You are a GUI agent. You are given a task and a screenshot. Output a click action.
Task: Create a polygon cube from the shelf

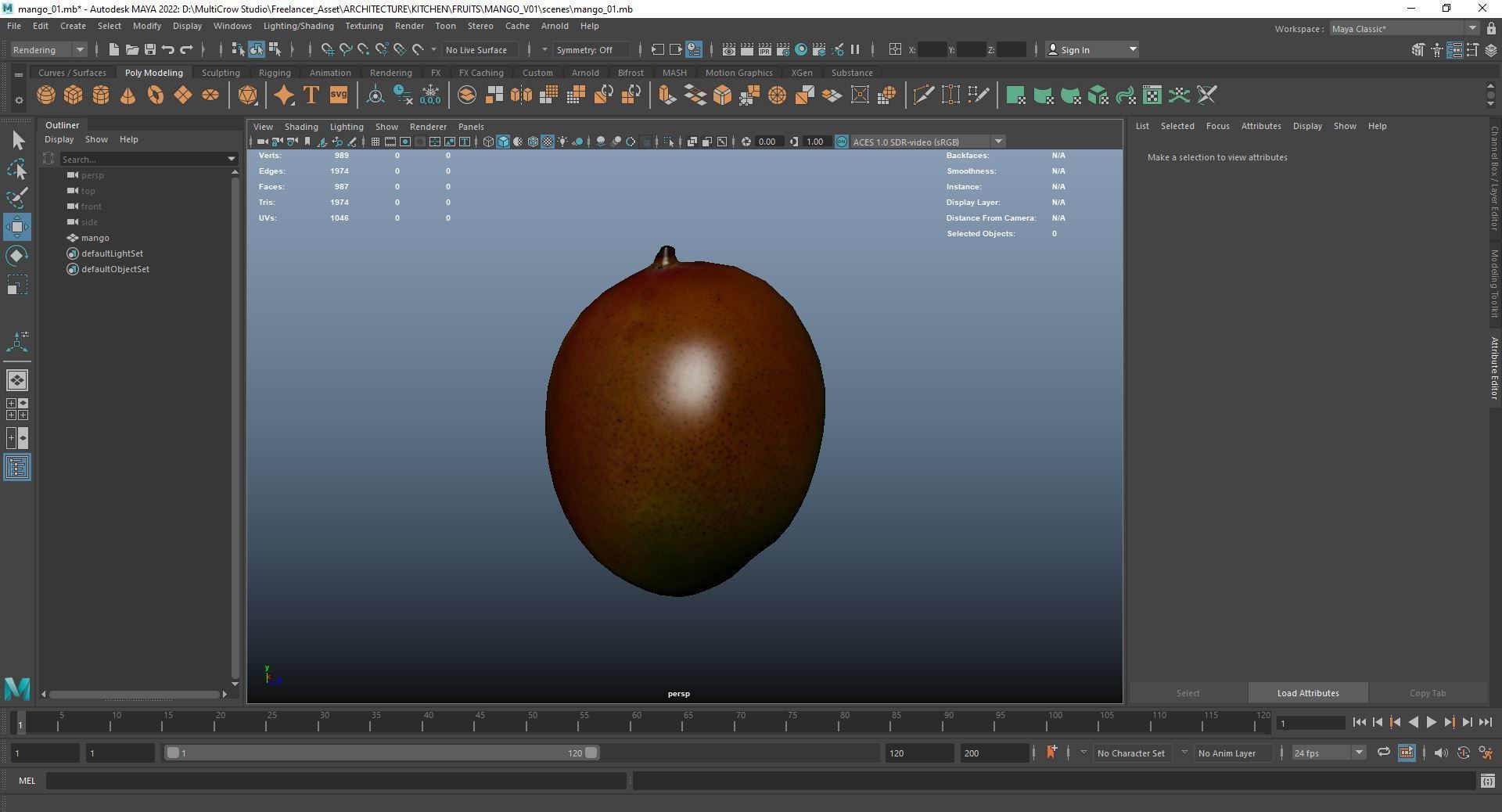73,95
